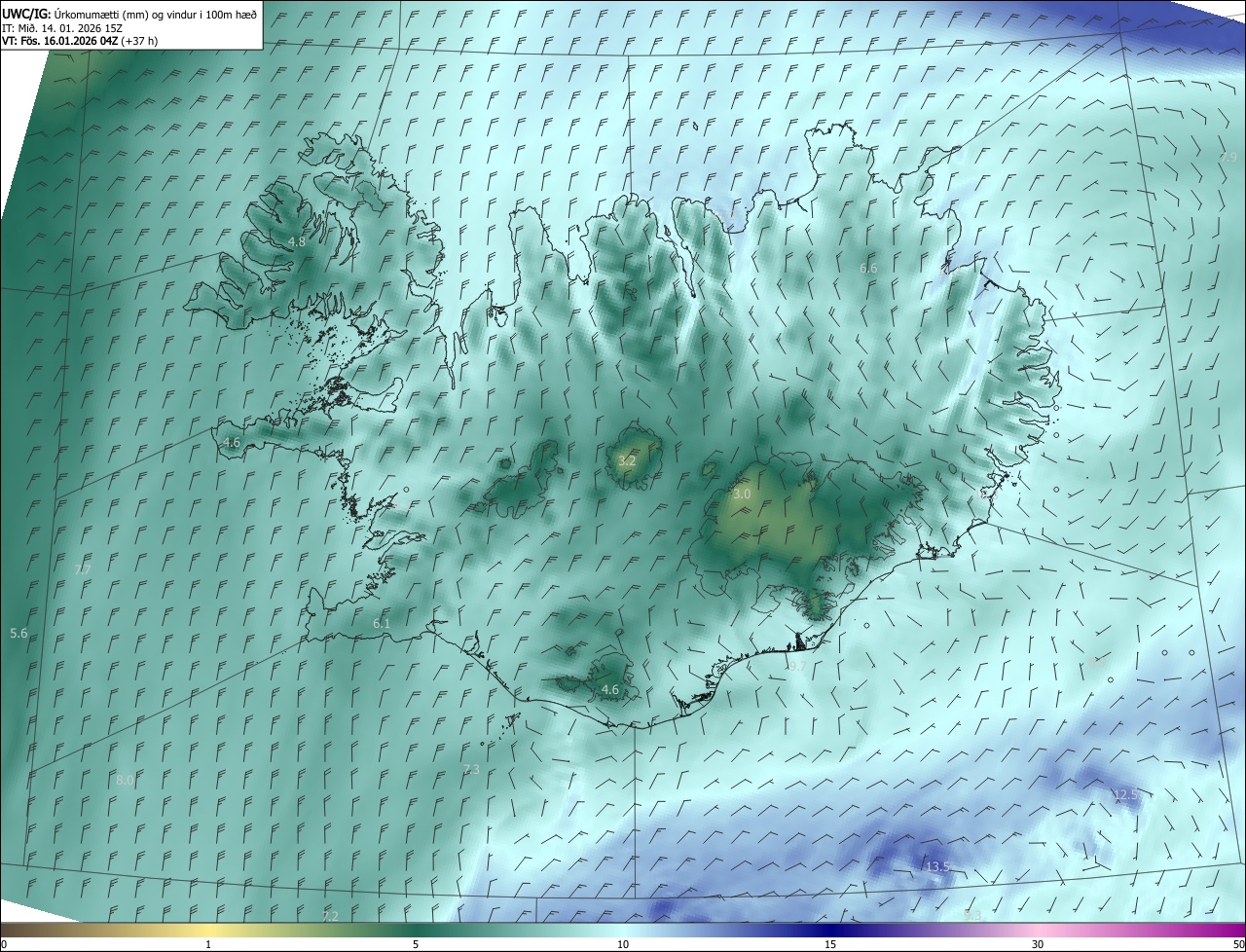Click the '30' label on the color scale
The image size is (1246, 952).
[x=1038, y=944]
